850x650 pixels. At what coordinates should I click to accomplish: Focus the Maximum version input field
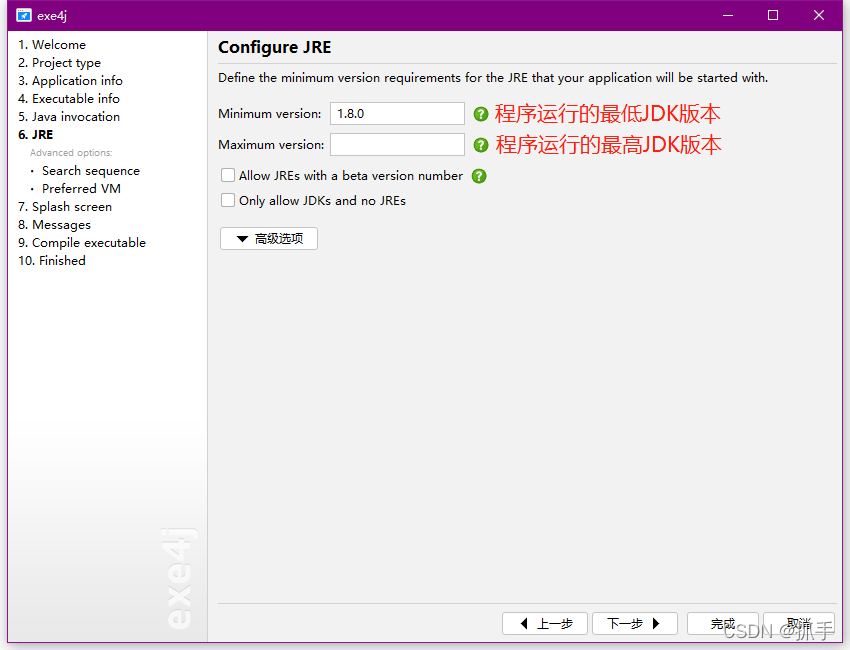click(397, 145)
